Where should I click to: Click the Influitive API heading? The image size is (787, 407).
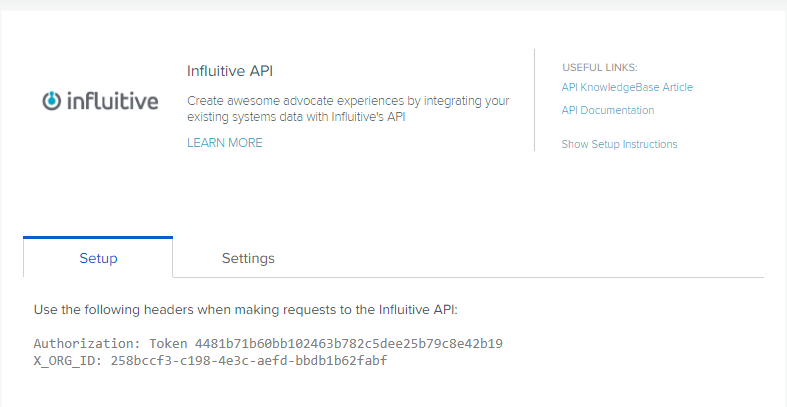pos(230,71)
